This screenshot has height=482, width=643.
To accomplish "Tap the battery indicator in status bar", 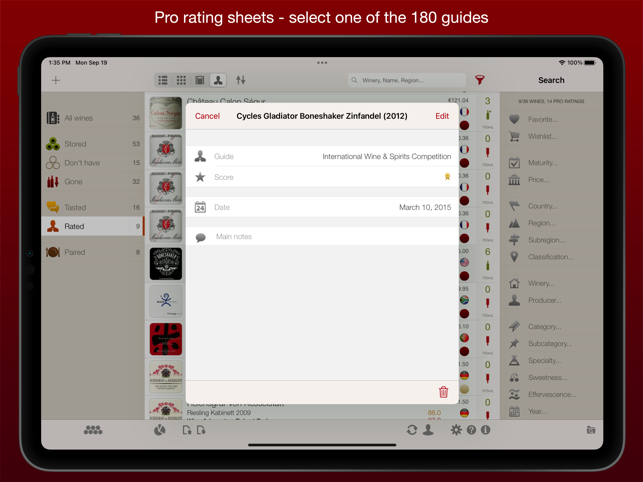I will 590,63.
